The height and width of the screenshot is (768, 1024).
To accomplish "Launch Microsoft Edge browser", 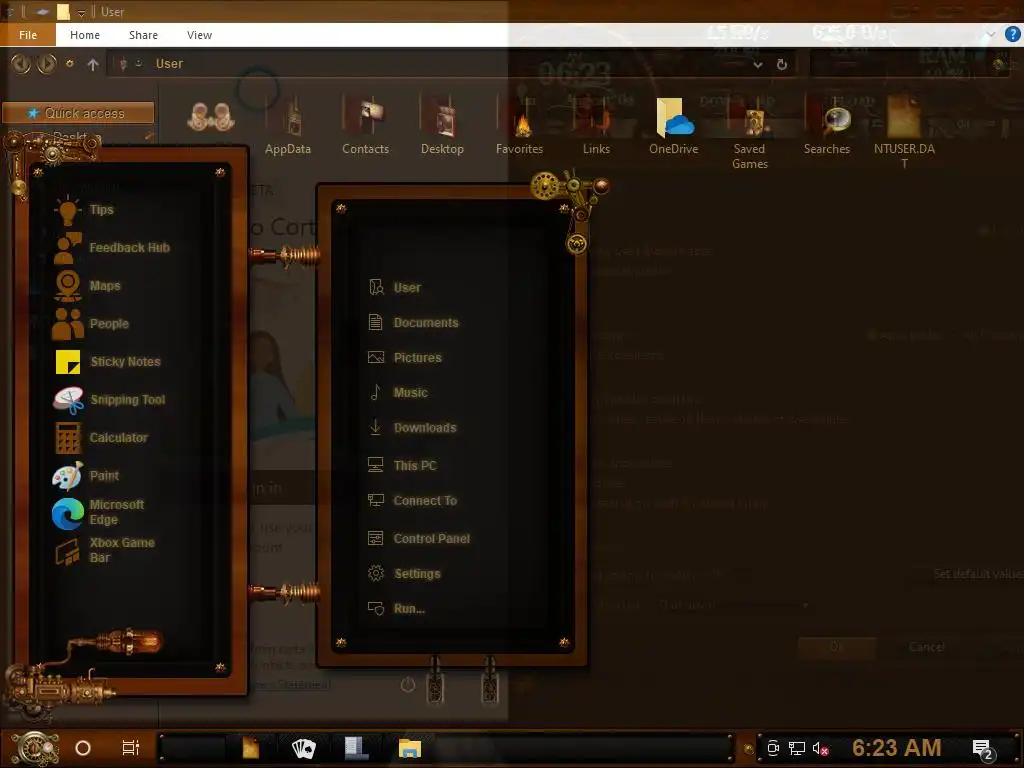I will (x=99, y=513).
